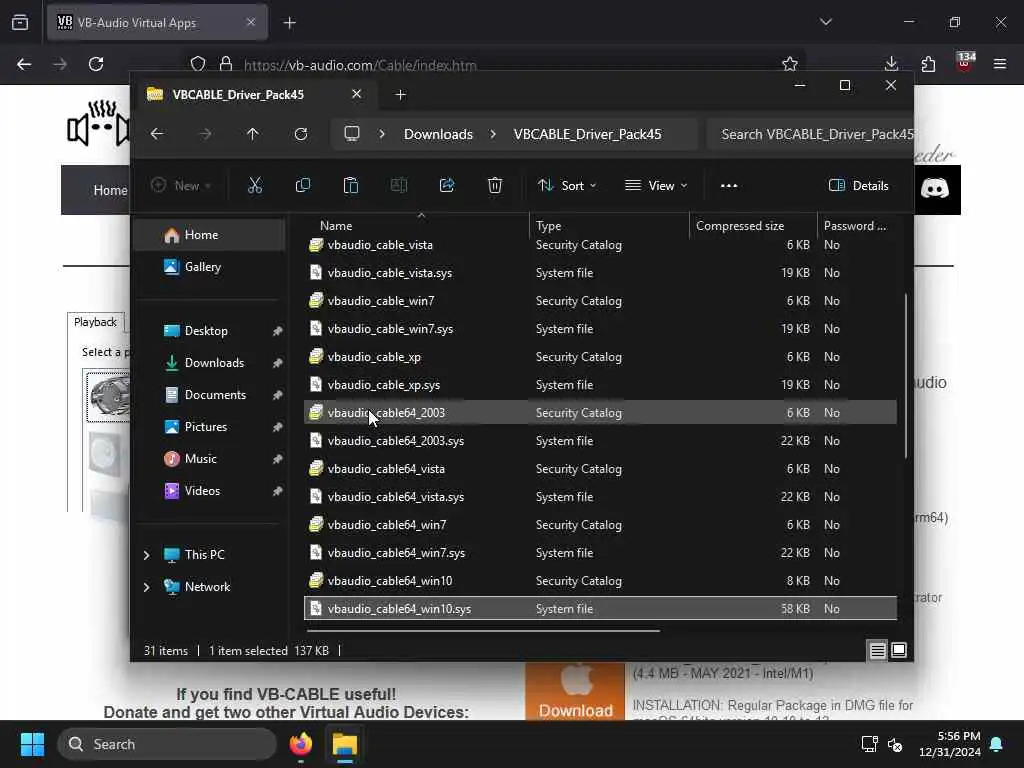The height and width of the screenshot is (768, 1024).
Task: Open Documents in the navigation pane
Action: (x=209, y=395)
